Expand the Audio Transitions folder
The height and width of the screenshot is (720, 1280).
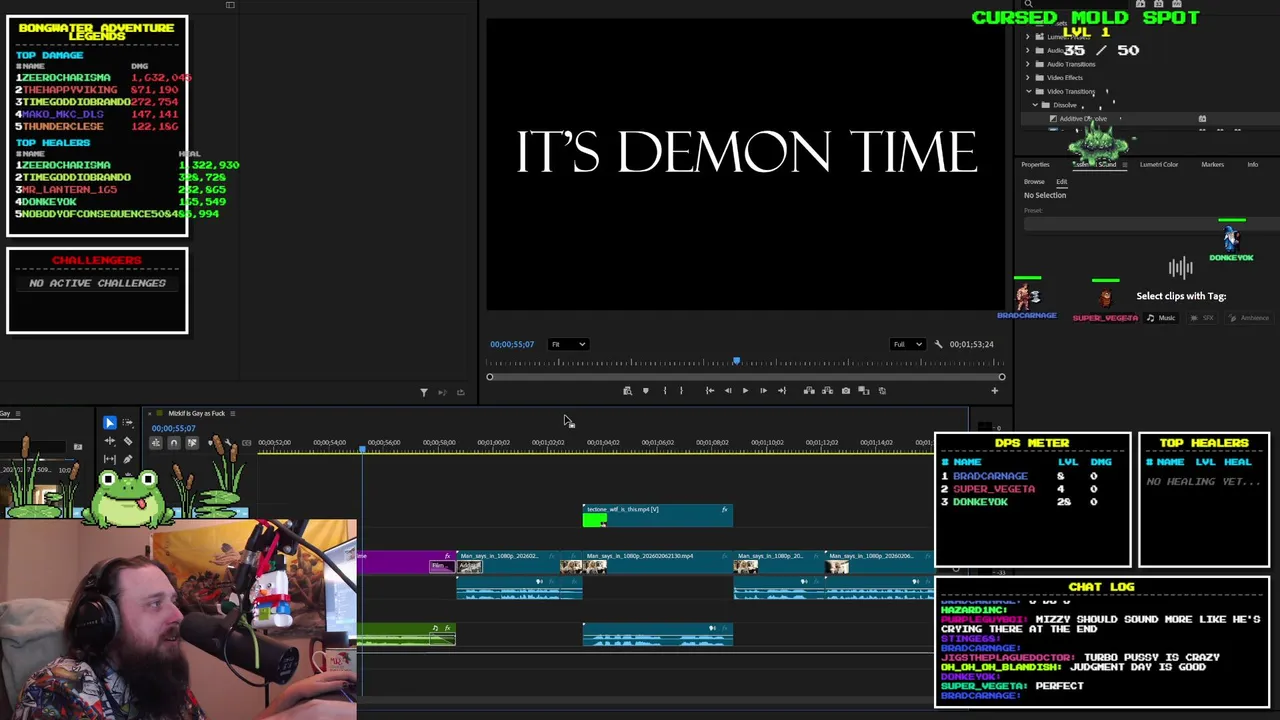pyautogui.click(x=1028, y=64)
